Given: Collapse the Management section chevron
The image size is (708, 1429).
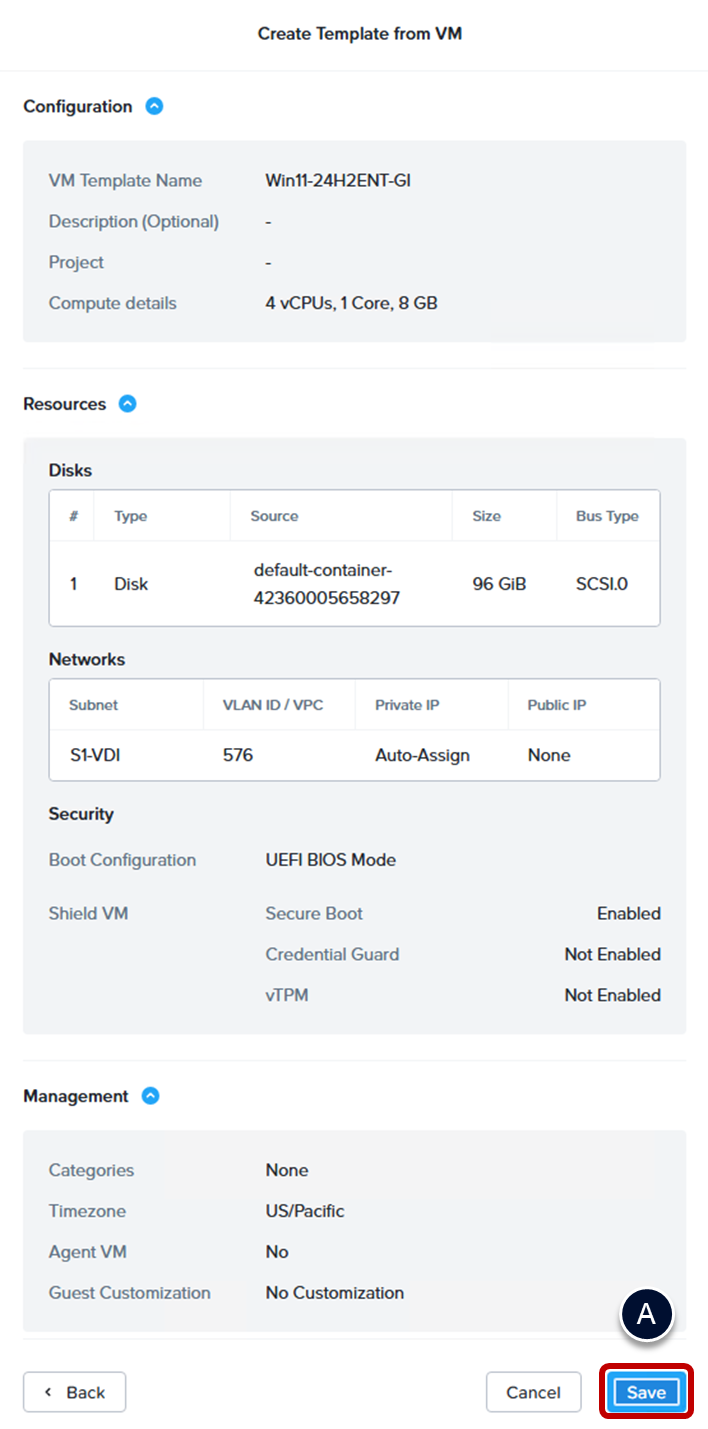Looking at the screenshot, I should pos(150,1096).
